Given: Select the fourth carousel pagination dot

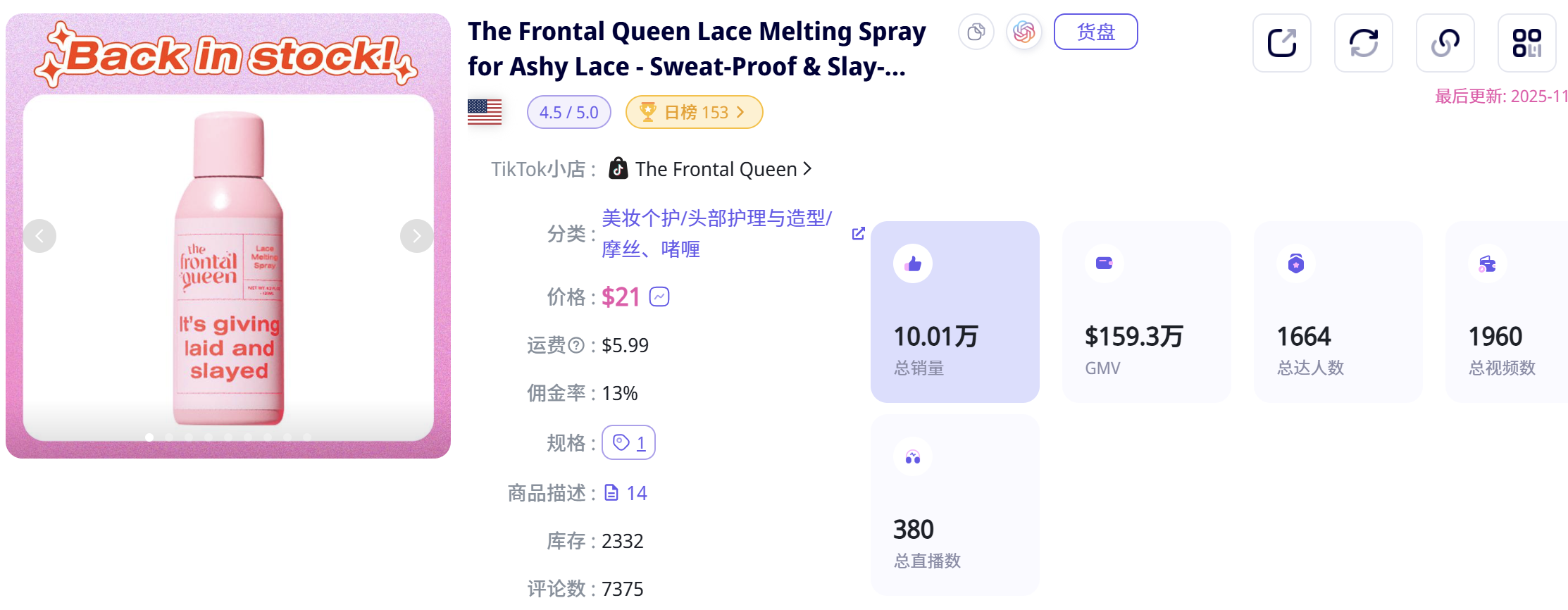Looking at the screenshot, I should 209,437.
